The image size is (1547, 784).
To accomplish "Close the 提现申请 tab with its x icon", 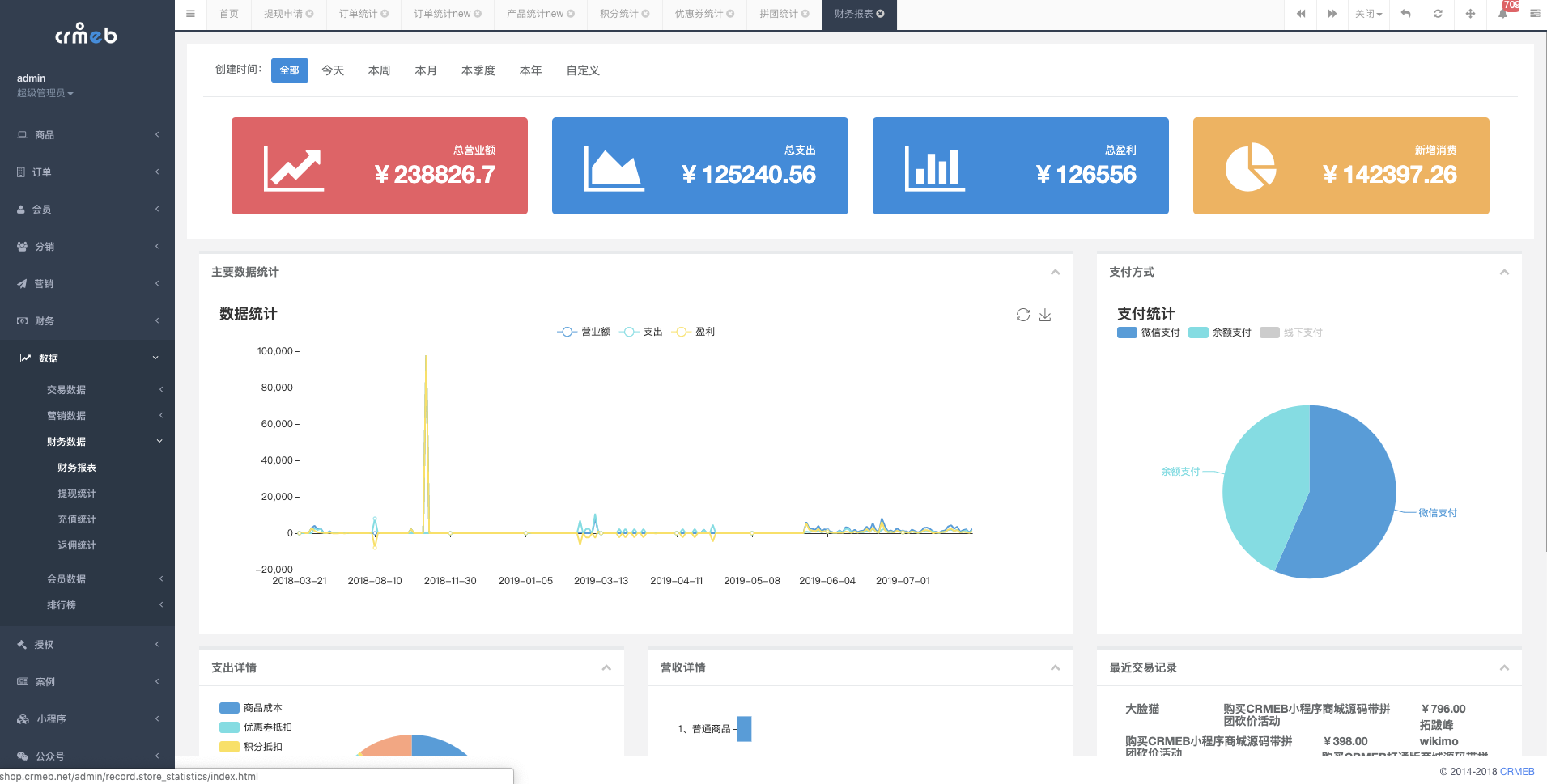I will click(x=310, y=14).
